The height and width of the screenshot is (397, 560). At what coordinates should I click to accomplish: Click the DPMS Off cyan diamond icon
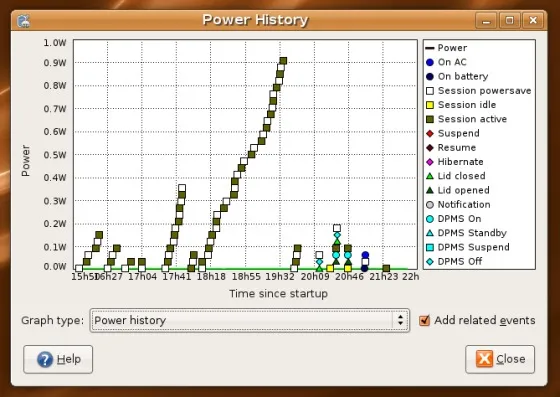(430, 261)
